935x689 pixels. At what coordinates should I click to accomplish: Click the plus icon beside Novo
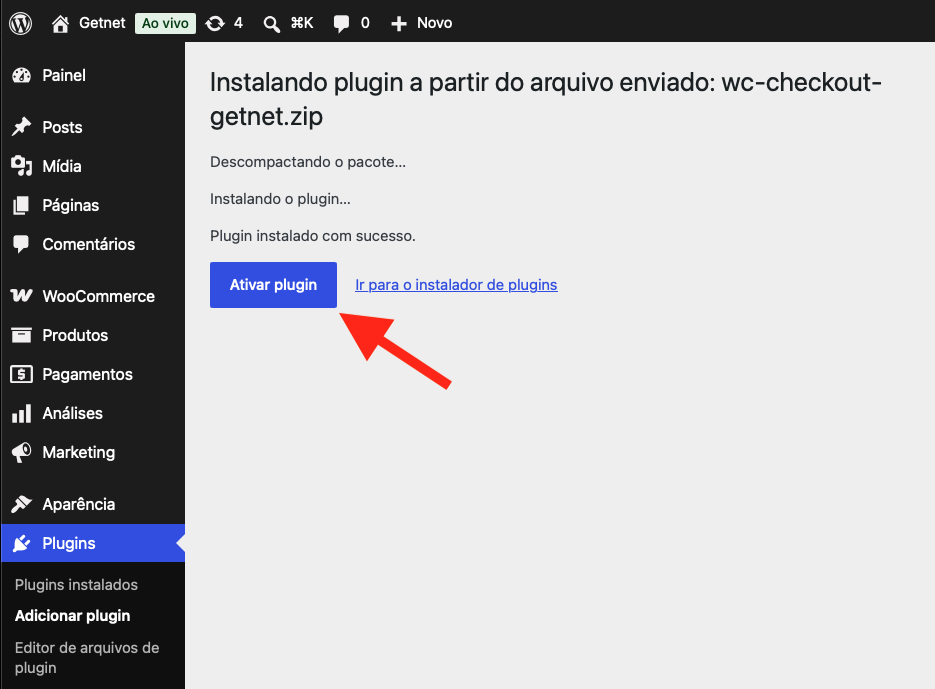pyautogui.click(x=398, y=23)
